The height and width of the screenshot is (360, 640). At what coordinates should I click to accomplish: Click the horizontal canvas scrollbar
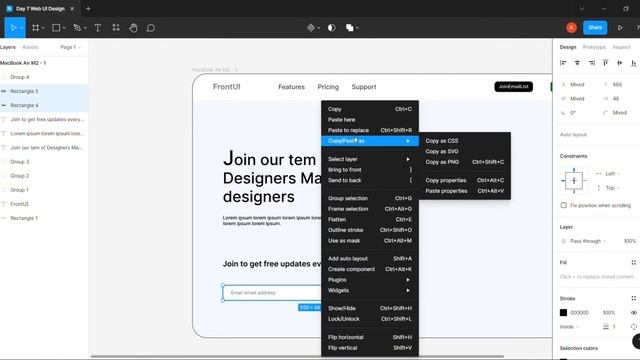click(297, 356)
